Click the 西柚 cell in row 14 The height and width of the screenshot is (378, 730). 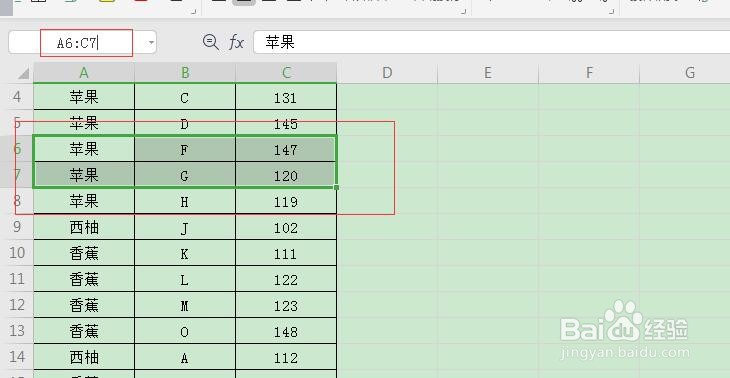click(84, 358)
